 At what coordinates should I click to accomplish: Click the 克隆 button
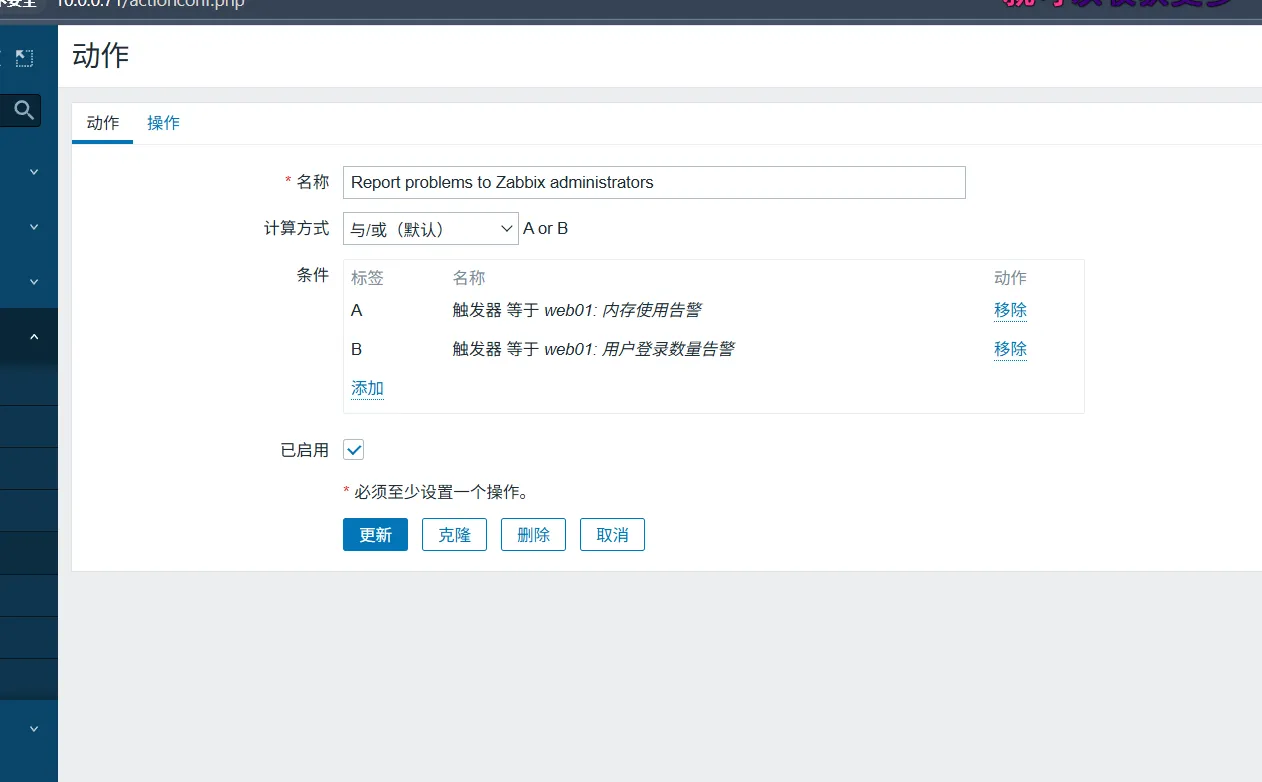[x=454, y=535]
